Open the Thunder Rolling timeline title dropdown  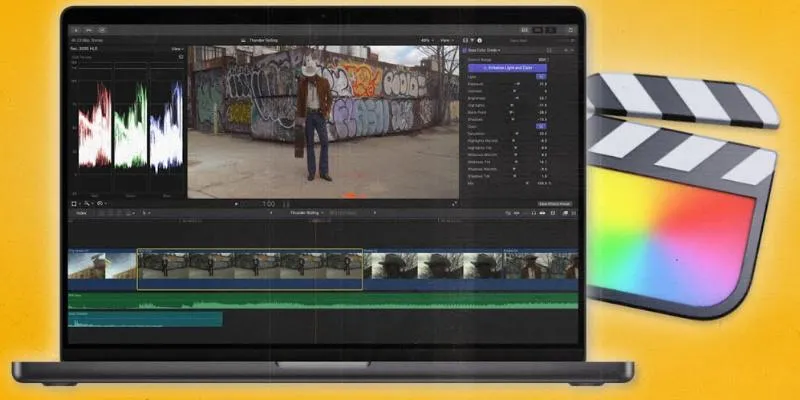[x=307, y=213]
